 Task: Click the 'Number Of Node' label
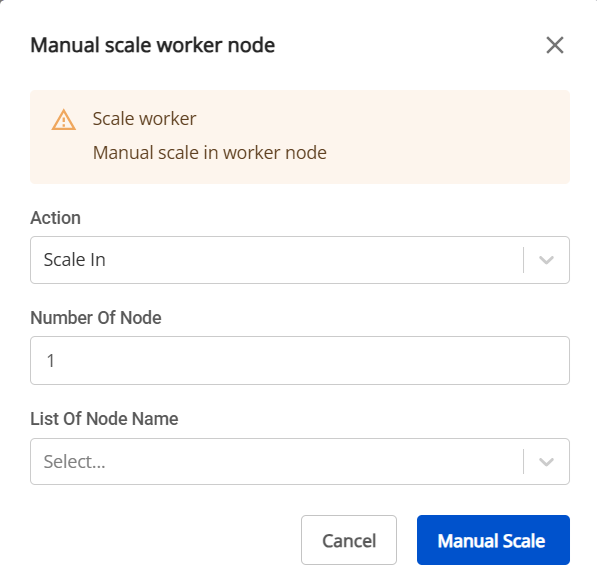tap(96, 318)
